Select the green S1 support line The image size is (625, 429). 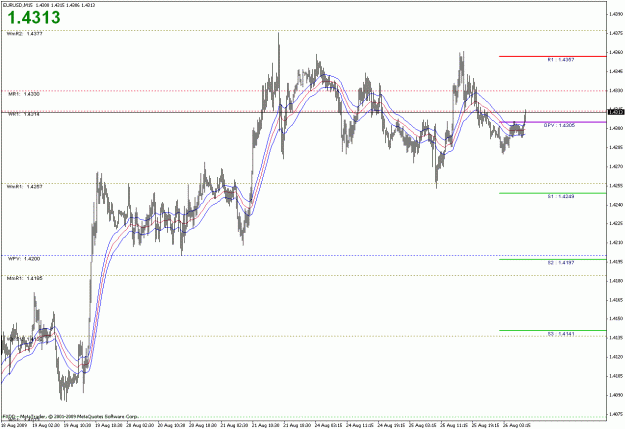(x=553, y=193)
